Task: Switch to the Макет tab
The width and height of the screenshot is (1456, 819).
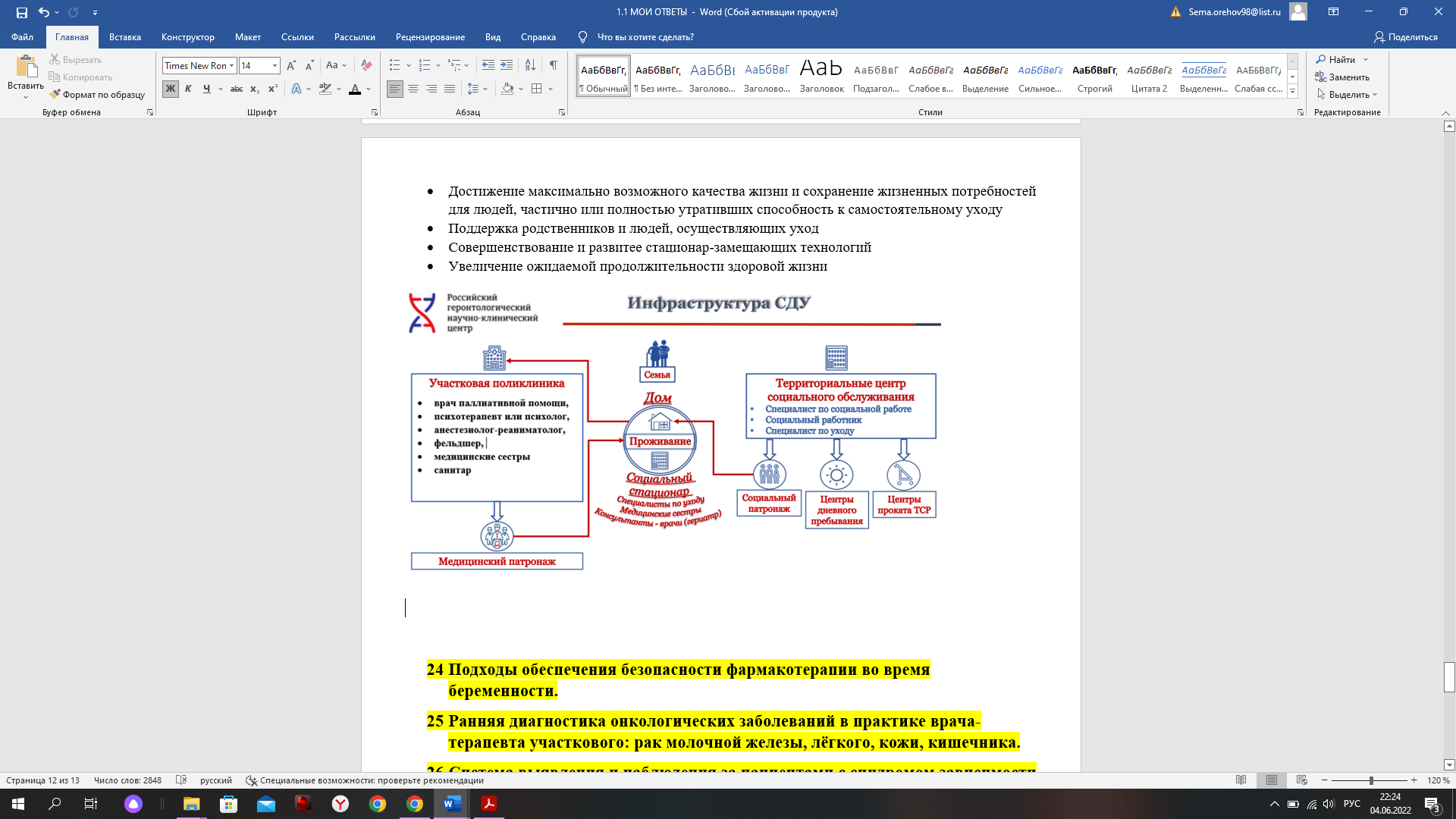Action: [x=248, y=37]
